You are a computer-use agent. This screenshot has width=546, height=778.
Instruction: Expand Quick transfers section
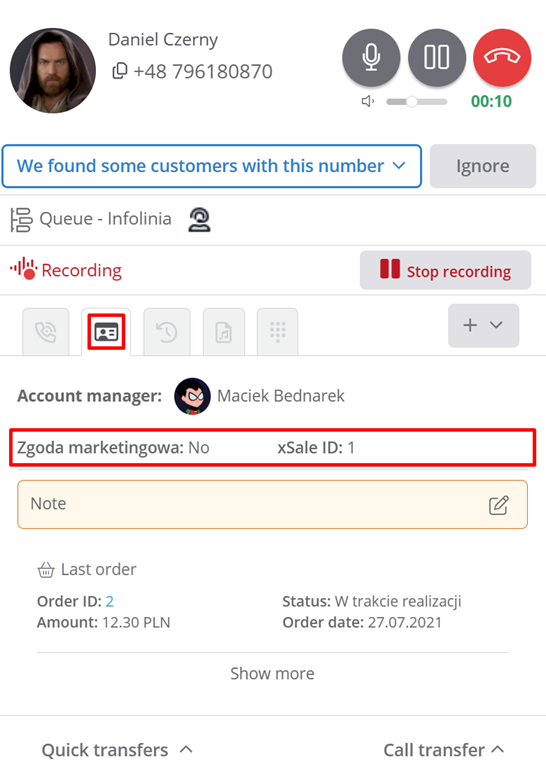117,750
